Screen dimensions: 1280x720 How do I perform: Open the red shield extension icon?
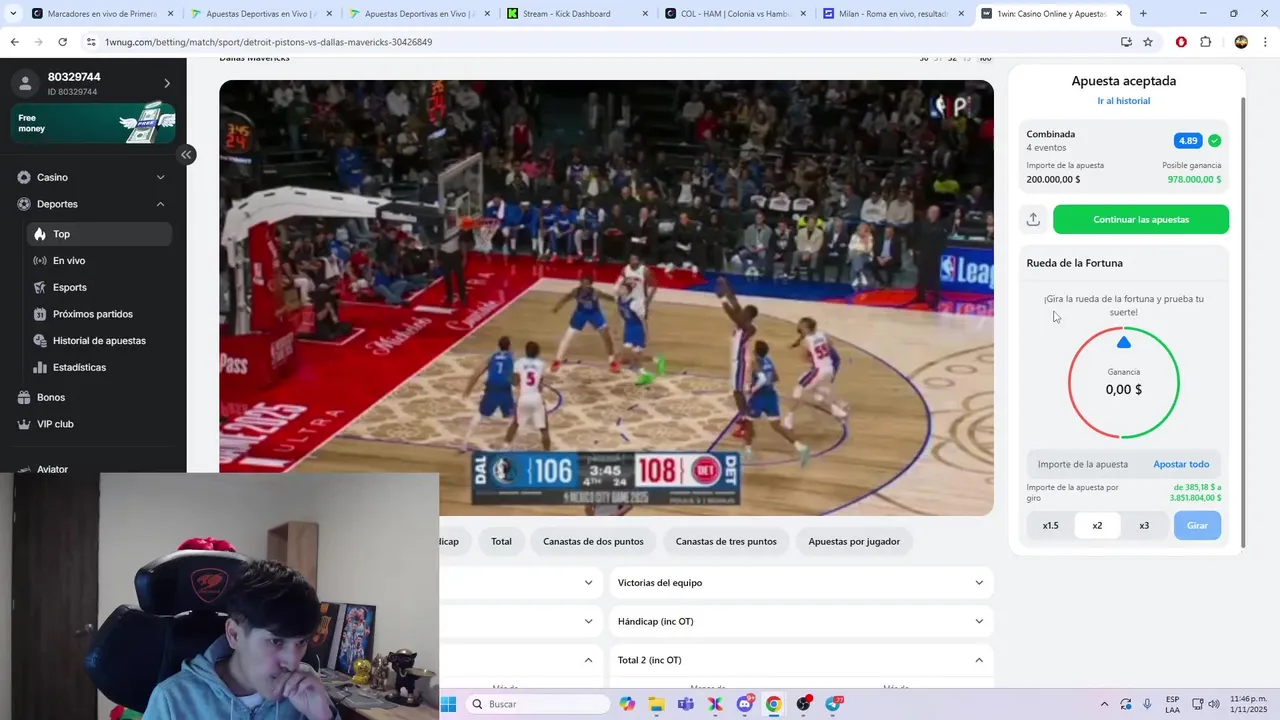pyautogui.click(x=1181, y=42)
